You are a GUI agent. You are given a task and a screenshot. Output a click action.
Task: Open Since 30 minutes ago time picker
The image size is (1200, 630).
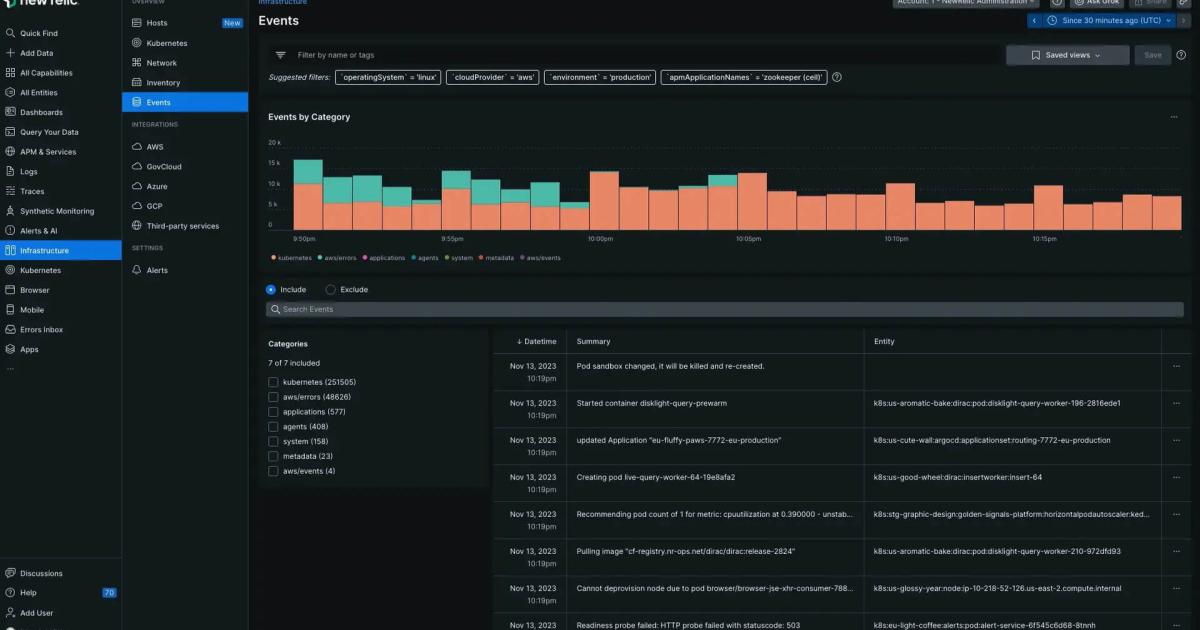(x=1109, y=20)
